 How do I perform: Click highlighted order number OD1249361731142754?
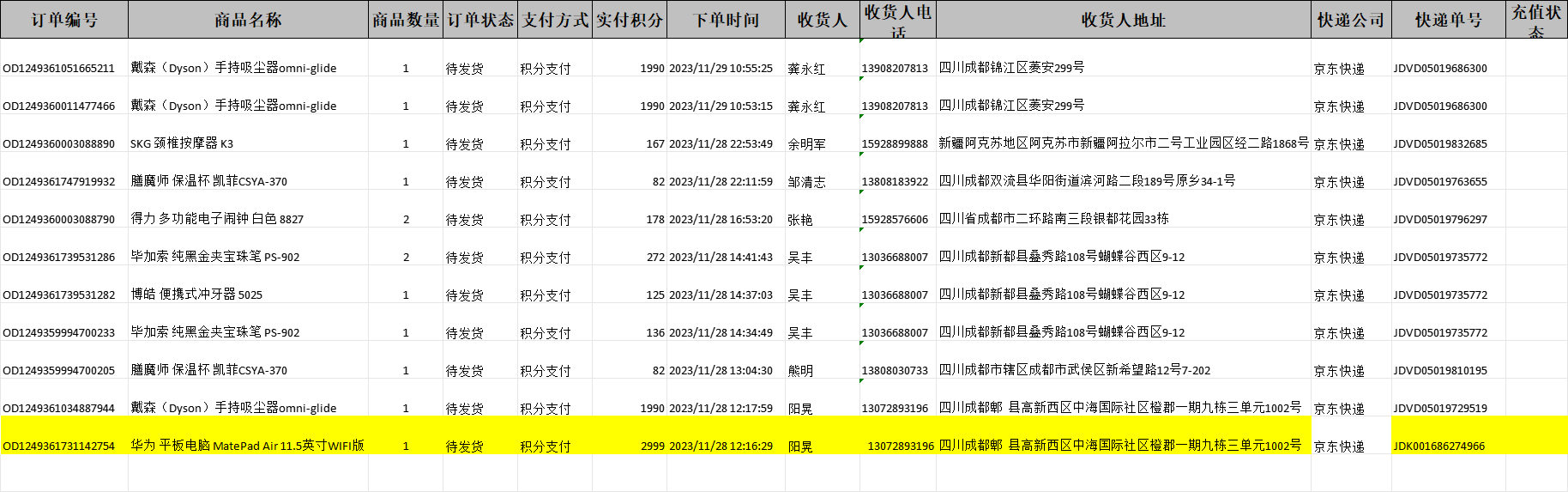pos(58,446)
